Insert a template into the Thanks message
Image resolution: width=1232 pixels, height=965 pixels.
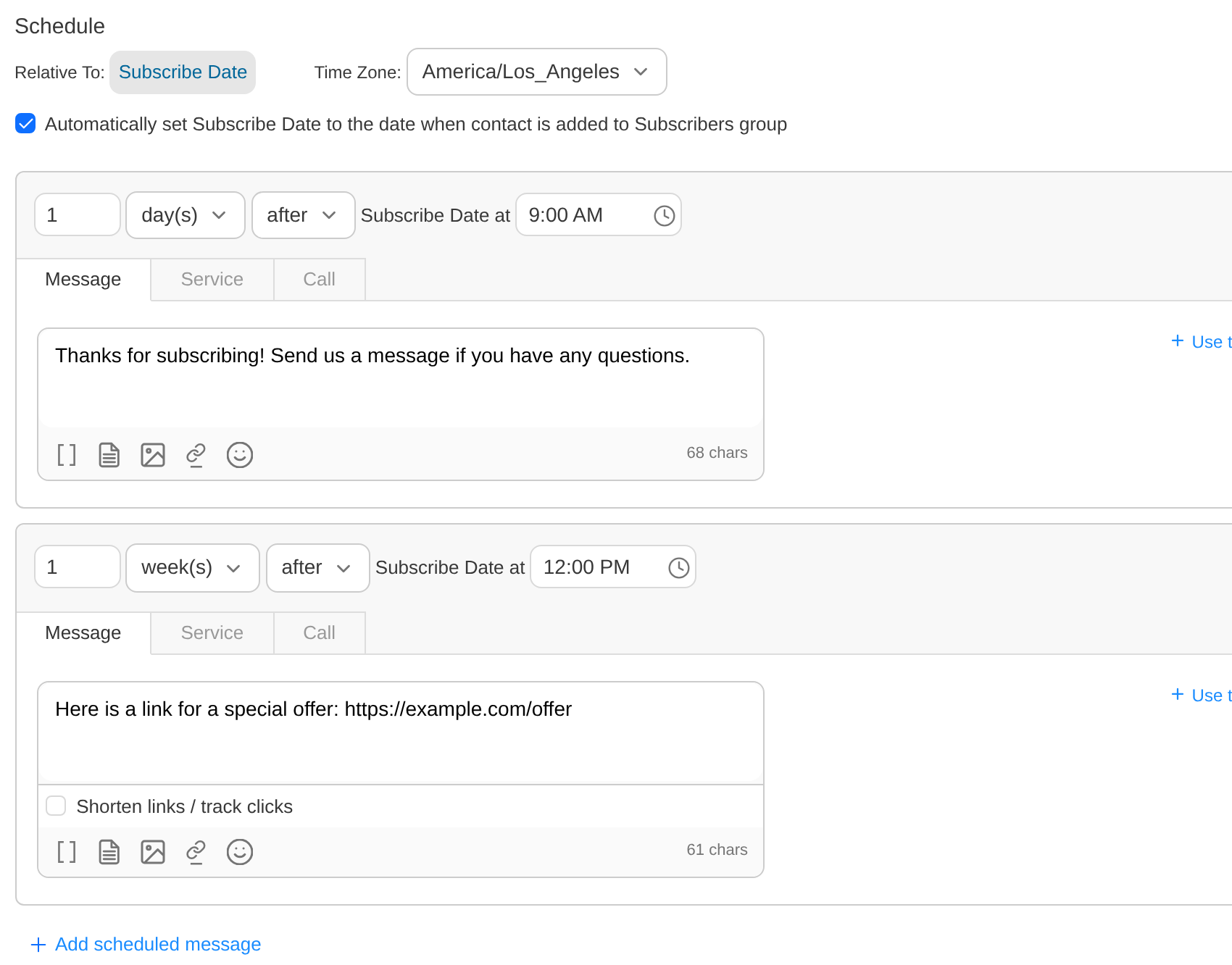[x=109, y=455]
